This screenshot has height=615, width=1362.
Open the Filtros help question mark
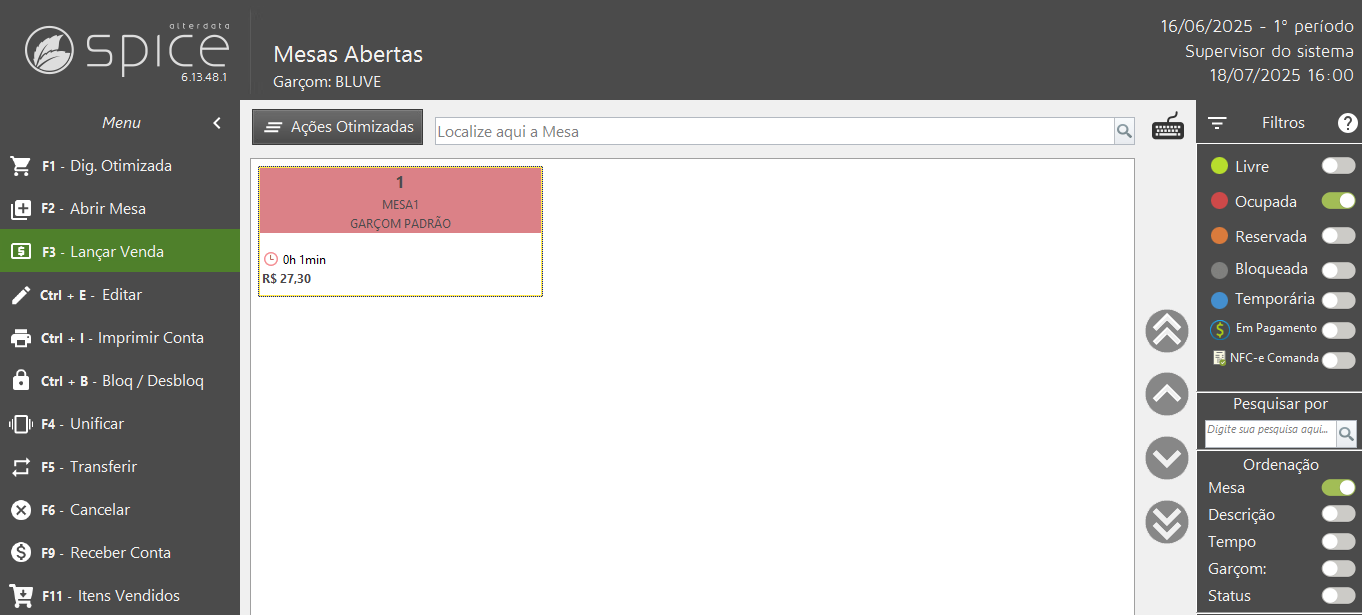click(1347, 123)
